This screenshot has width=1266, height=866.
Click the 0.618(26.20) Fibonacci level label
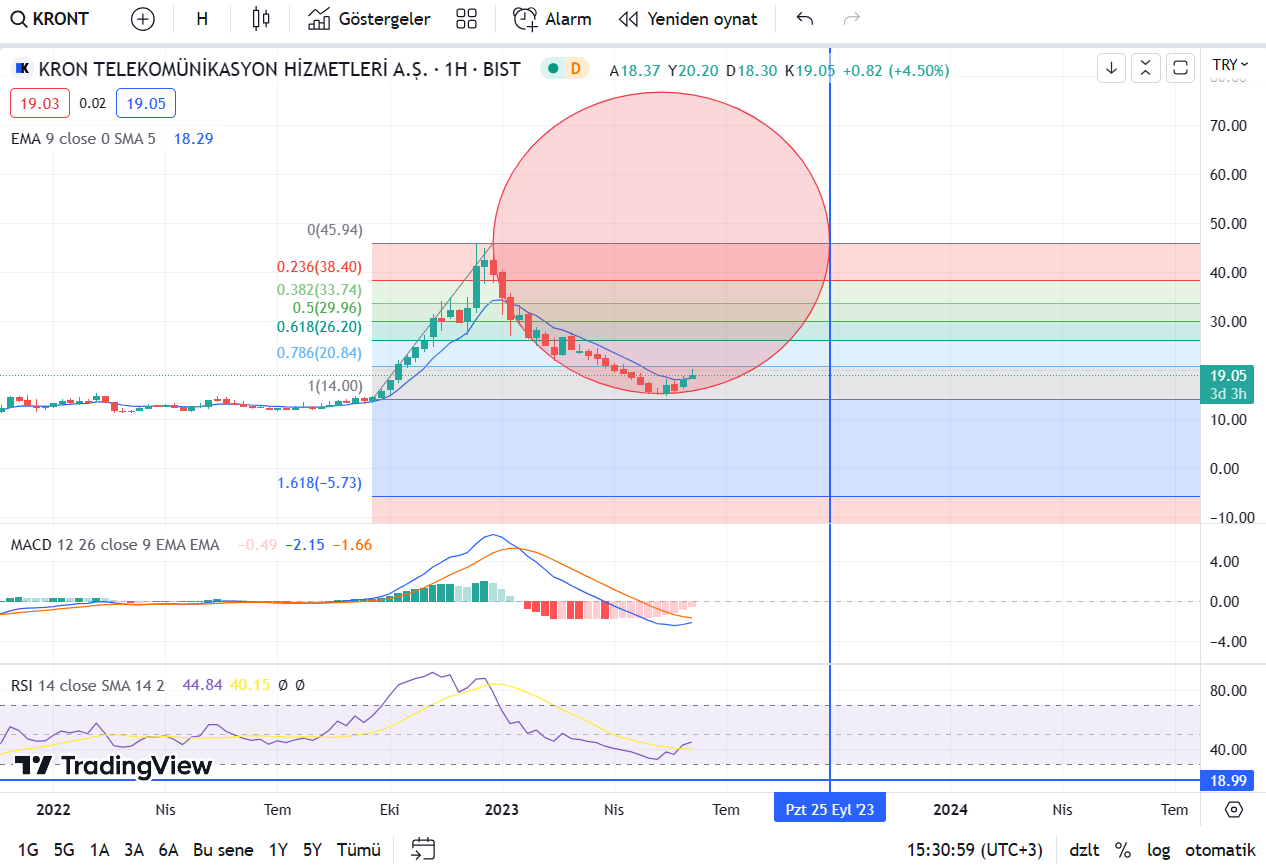pos(319,327)
